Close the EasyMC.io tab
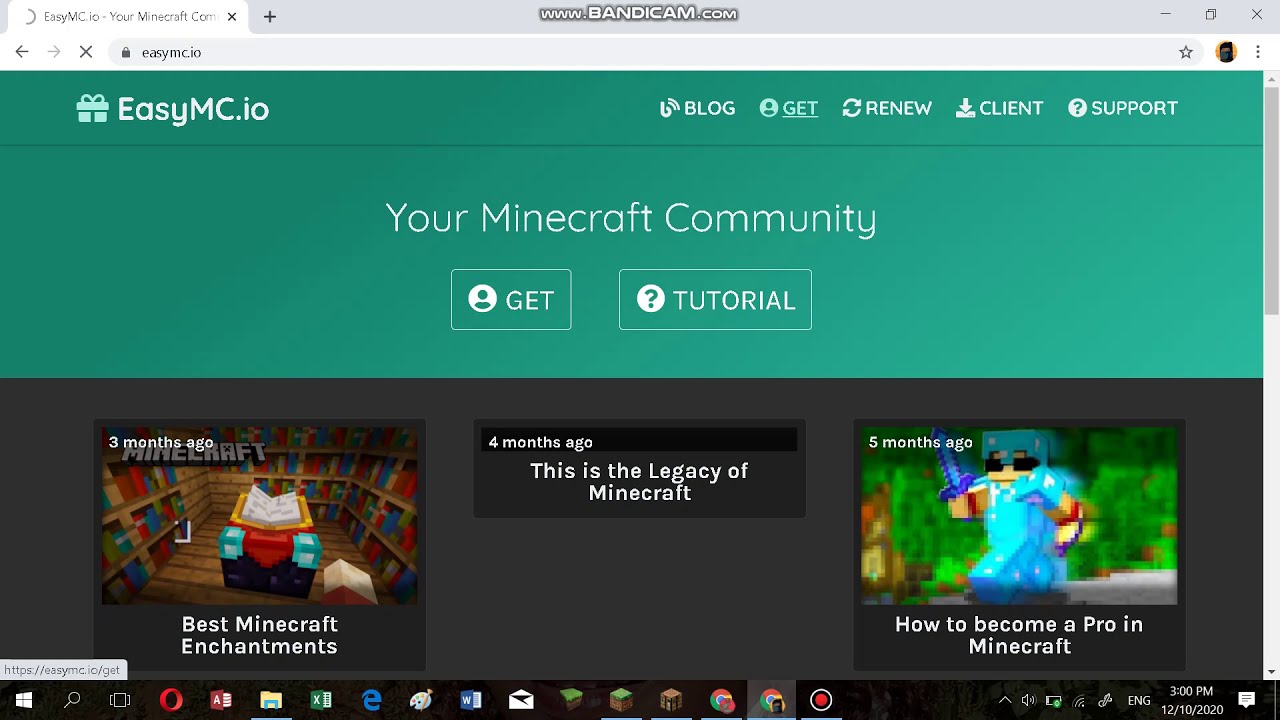 (x=232, y=16)
